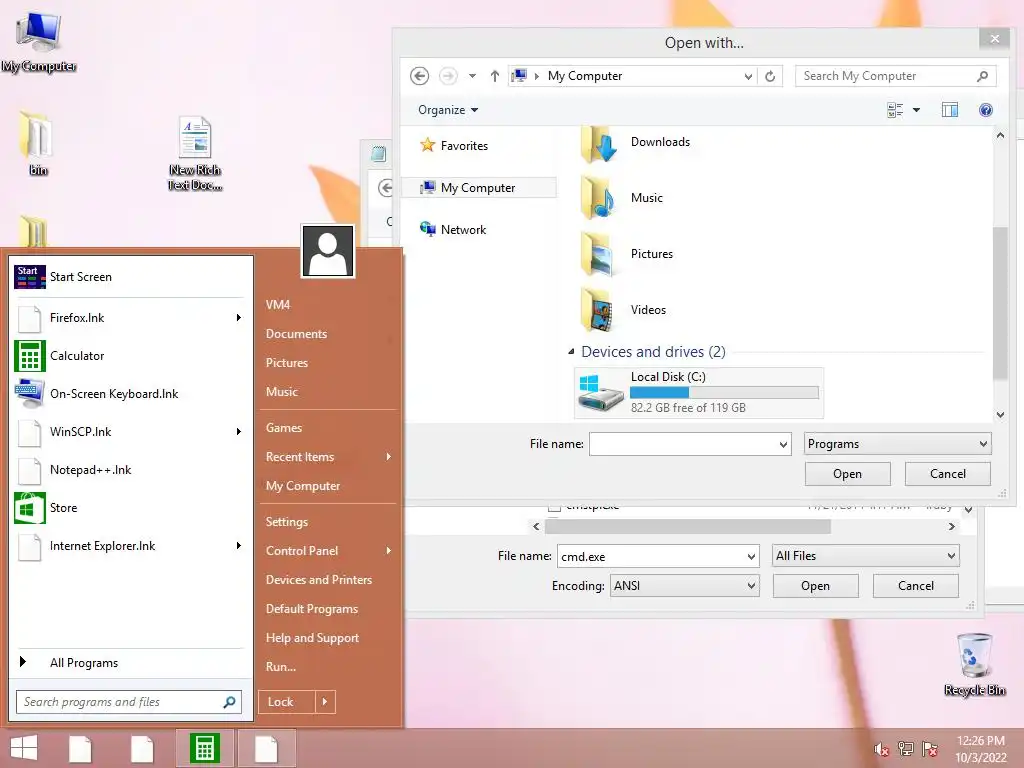Go back in Open with dialog
The image size is (1024, 768).
[419, 76]
